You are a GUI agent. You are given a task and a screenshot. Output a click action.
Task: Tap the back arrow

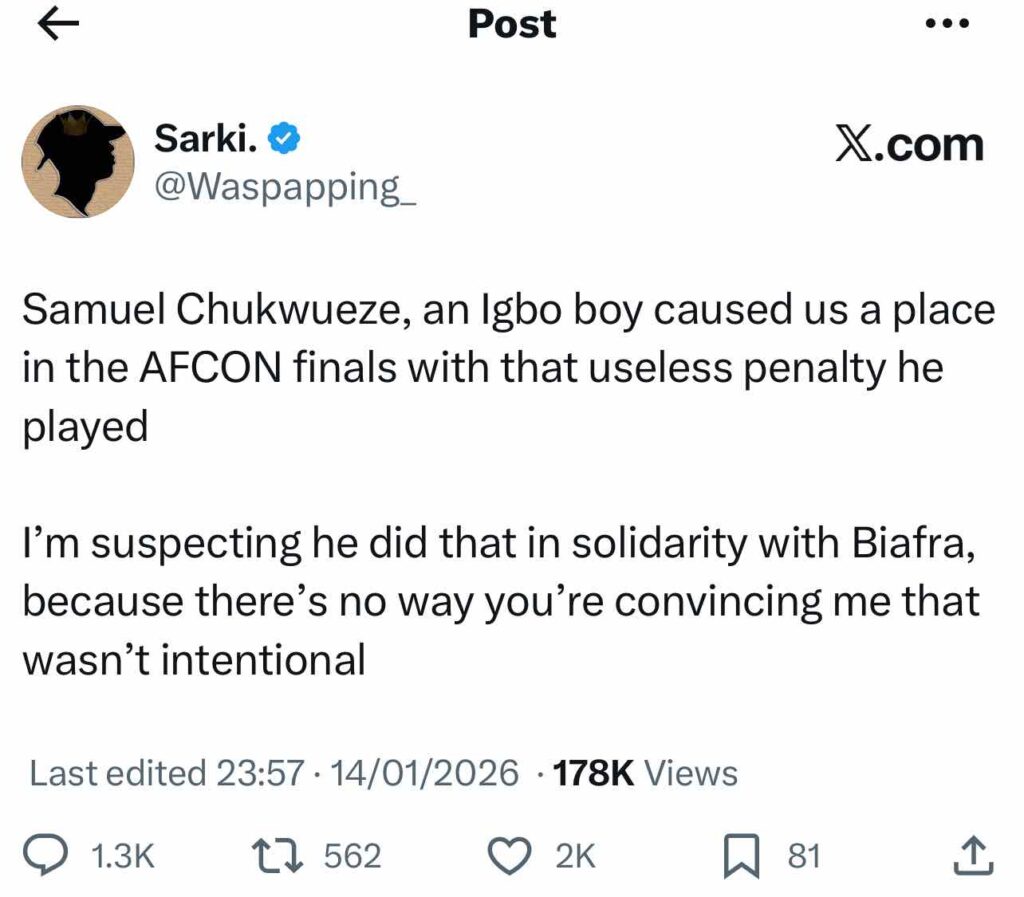(x=59, y=26)
